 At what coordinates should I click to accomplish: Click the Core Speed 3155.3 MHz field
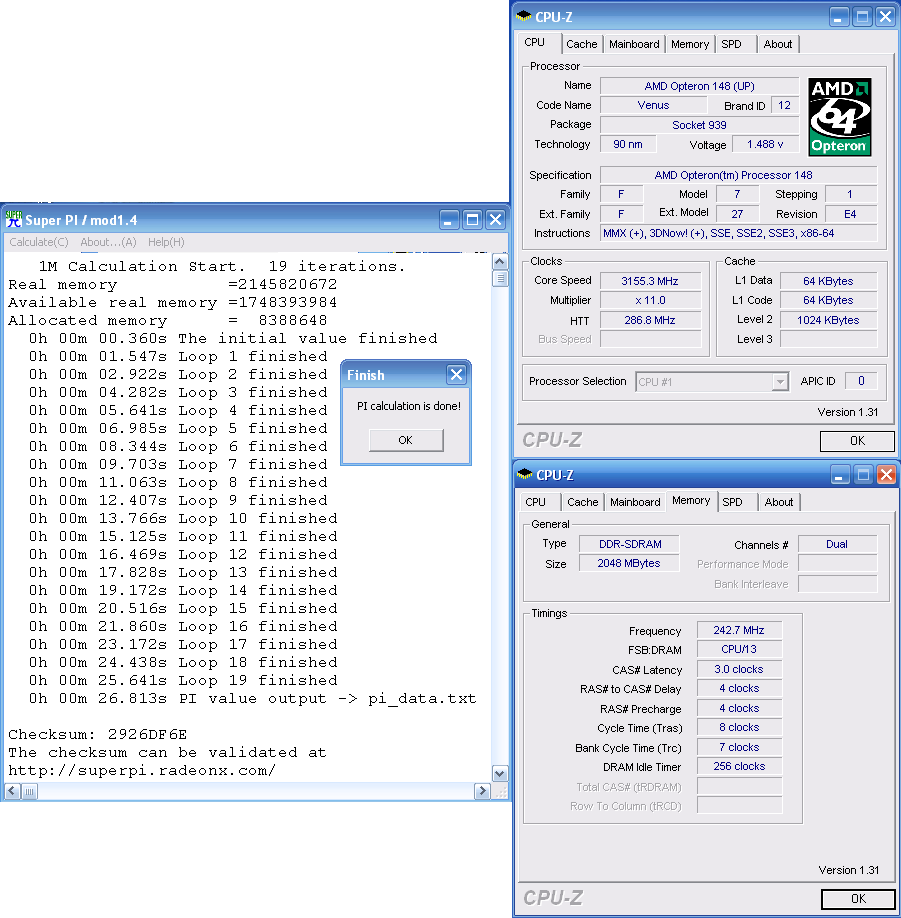click(650, 281)
